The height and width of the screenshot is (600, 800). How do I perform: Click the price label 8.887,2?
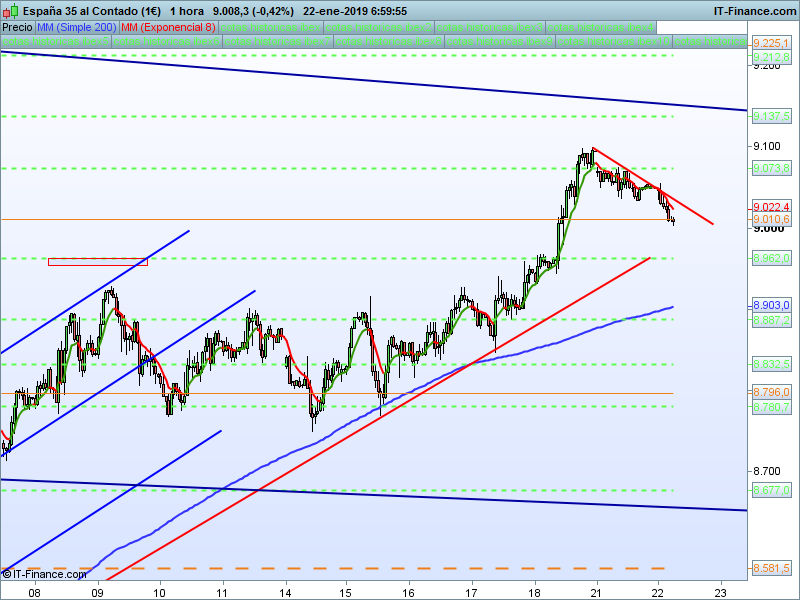click(771, 320)
